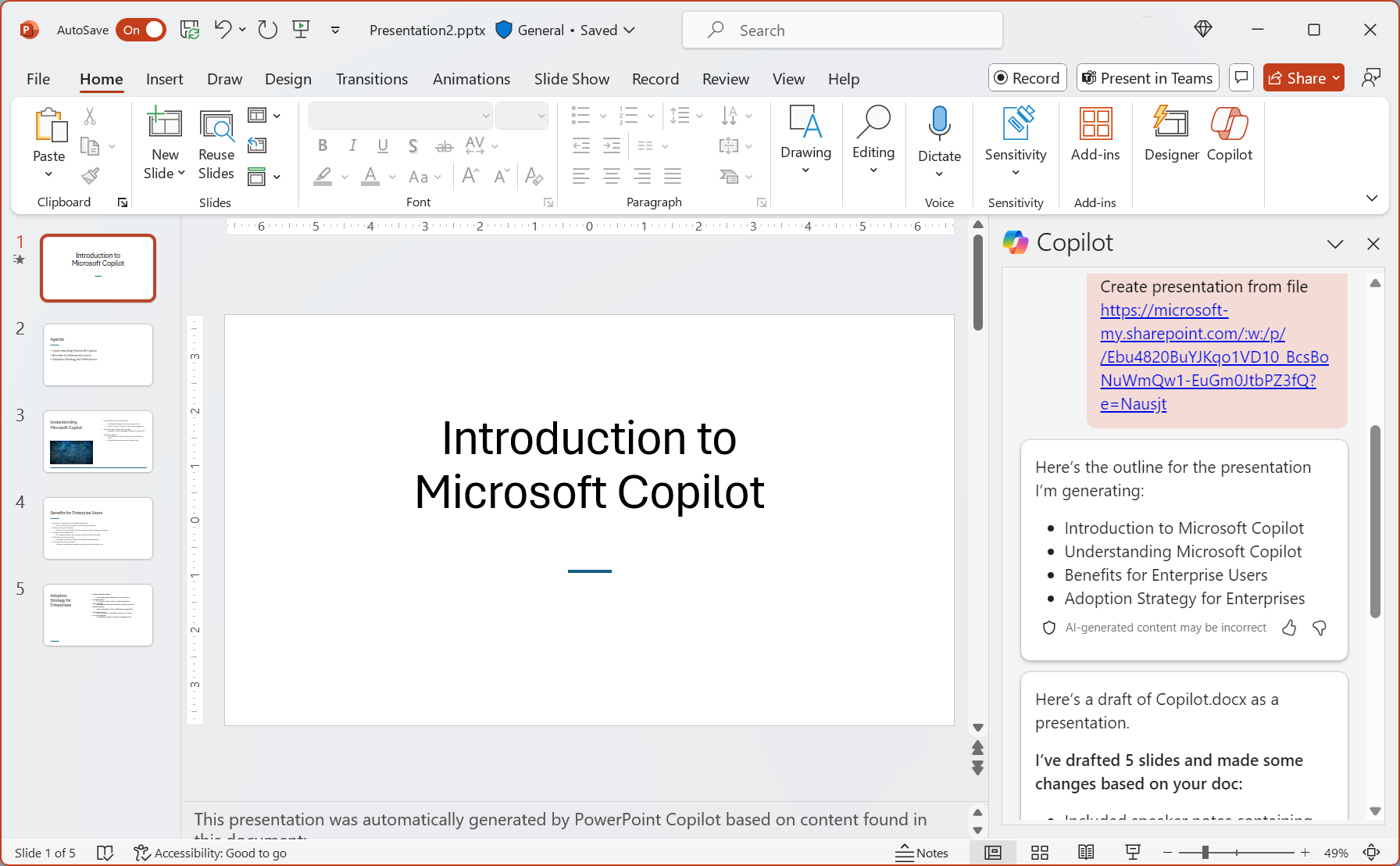Click the New Slide icon

165,123
